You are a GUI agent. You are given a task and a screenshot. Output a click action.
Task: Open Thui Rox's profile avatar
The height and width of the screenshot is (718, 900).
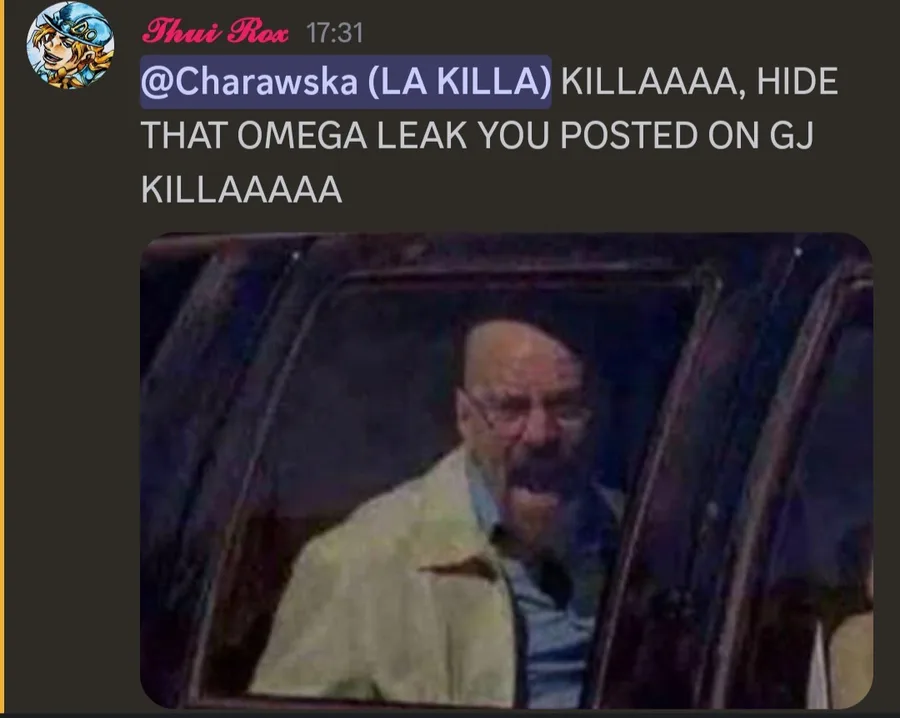[70, 45]
